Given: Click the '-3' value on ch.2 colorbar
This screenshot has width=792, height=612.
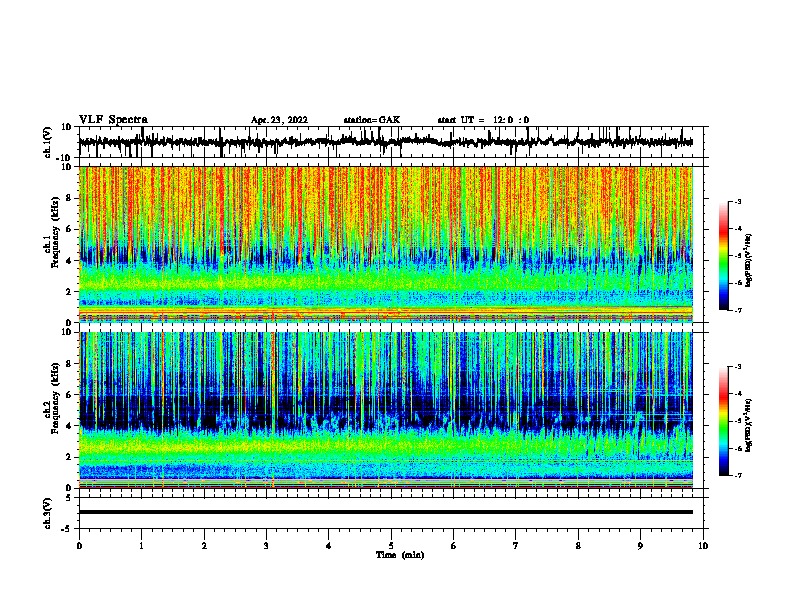Looking at the screenshot, I should 738,367.
